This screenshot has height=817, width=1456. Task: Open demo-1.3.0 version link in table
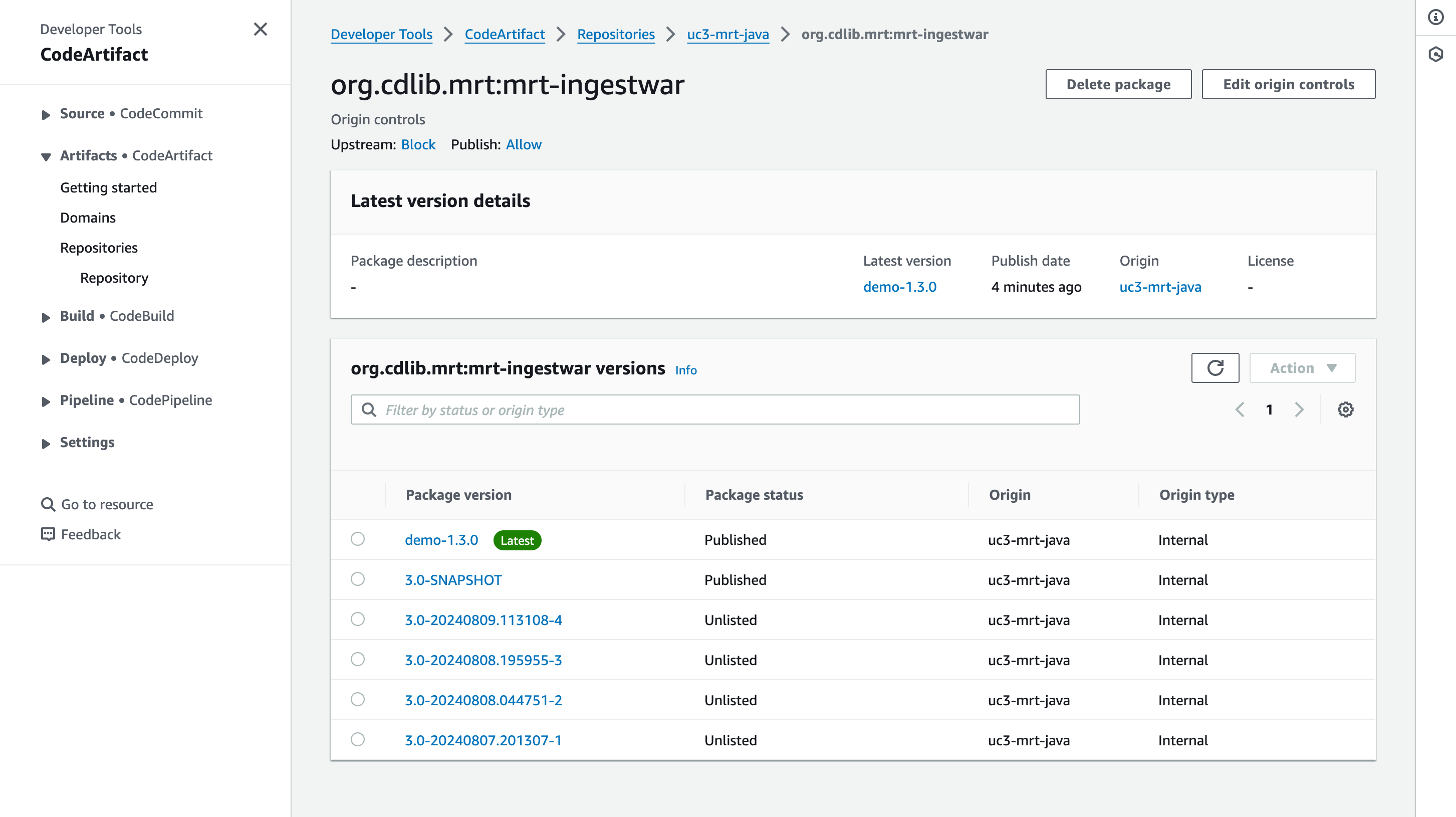click(441, 540)
